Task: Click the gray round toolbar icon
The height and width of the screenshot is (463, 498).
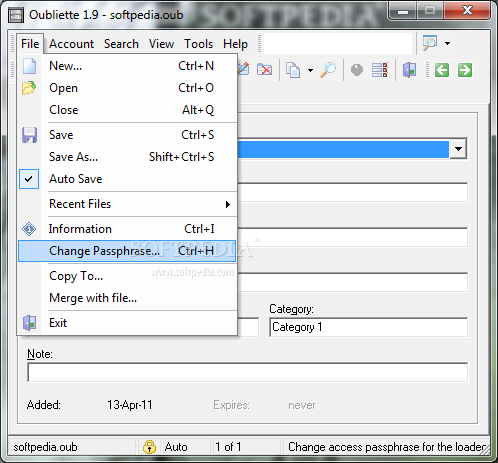Action: [x=357, y=70]
